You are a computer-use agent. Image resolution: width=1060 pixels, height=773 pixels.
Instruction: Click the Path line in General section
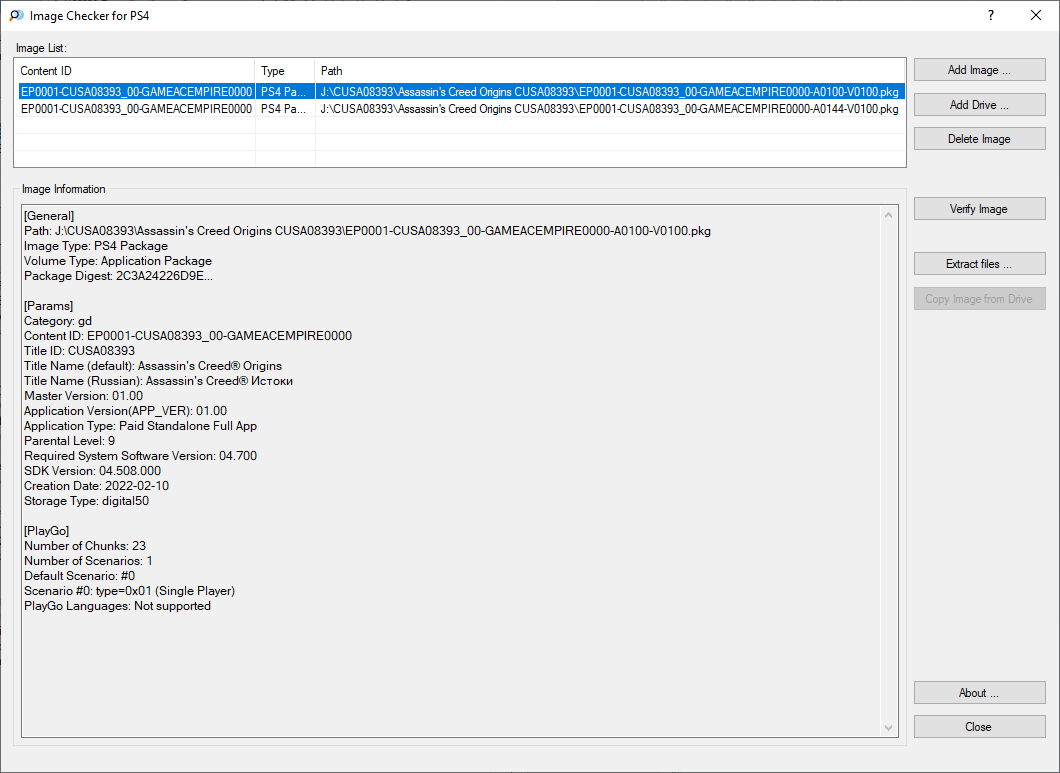pyautogui.click(x=367, y=231)
